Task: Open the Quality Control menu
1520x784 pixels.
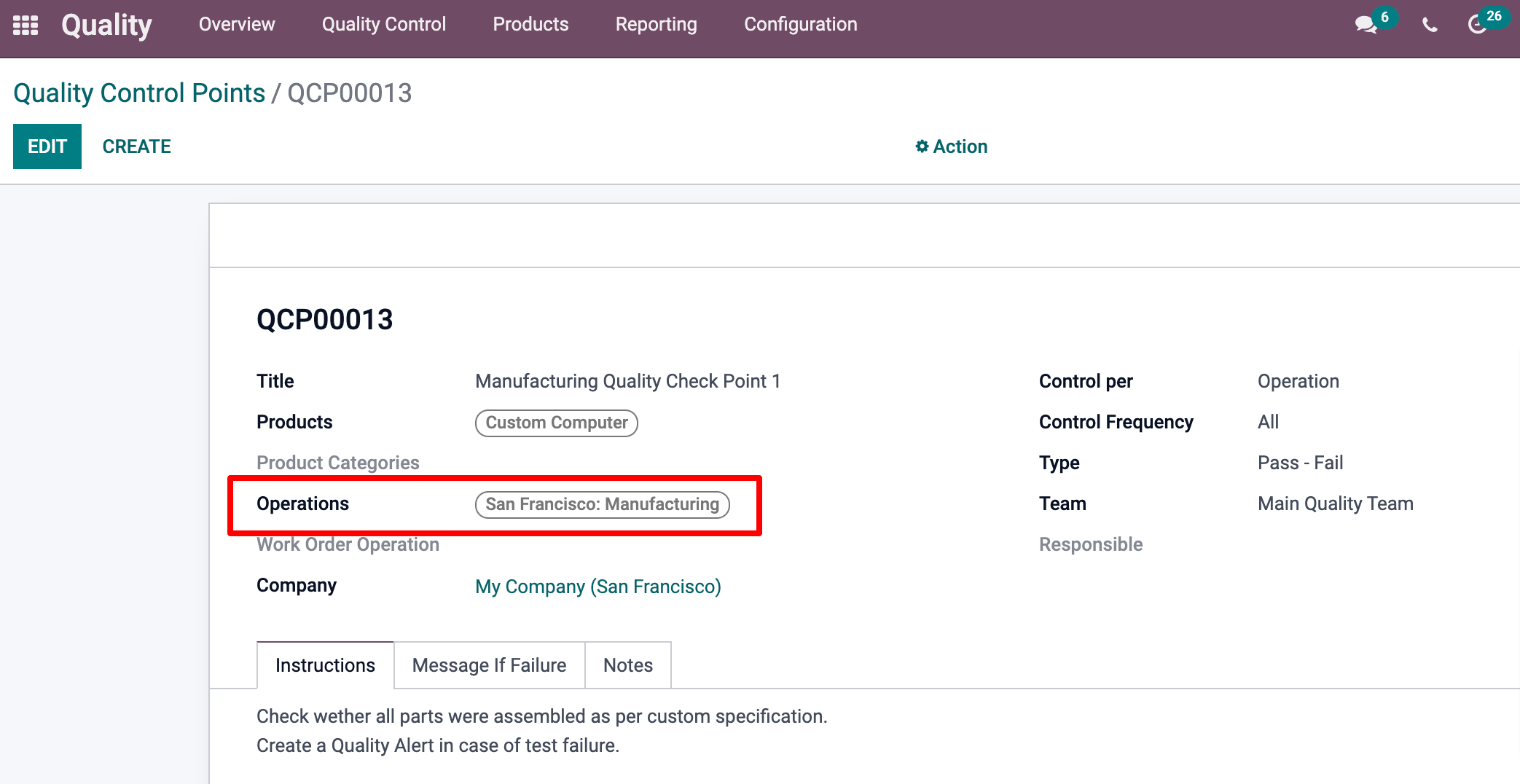Action: pos(383,25)
